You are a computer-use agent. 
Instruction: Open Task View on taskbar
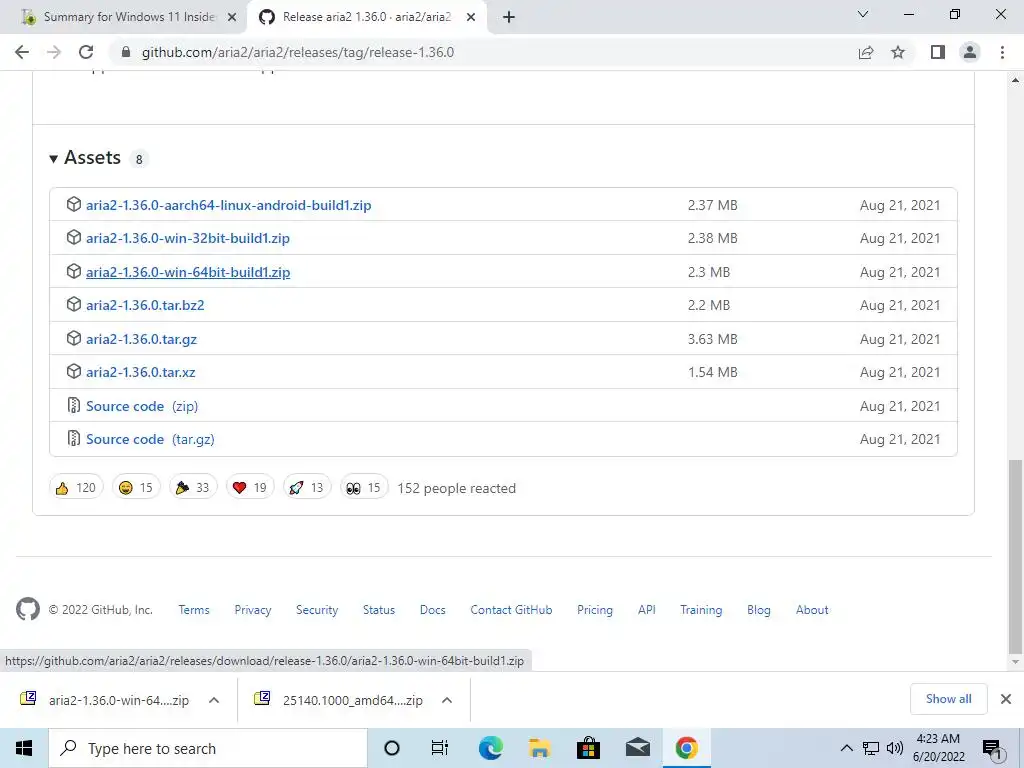click(440, 748)
